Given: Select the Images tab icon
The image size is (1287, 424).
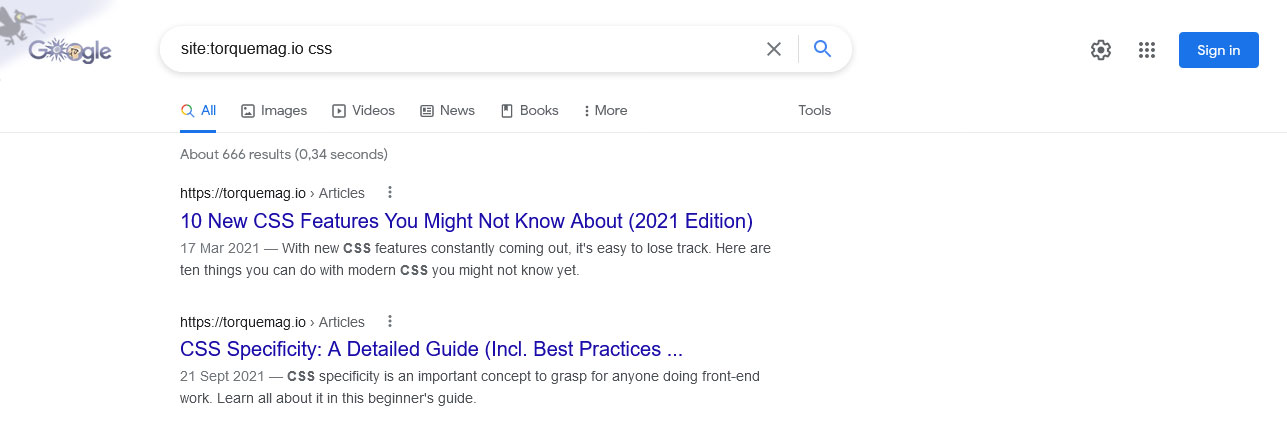Looking at the screenshot, I should [248, 111].
